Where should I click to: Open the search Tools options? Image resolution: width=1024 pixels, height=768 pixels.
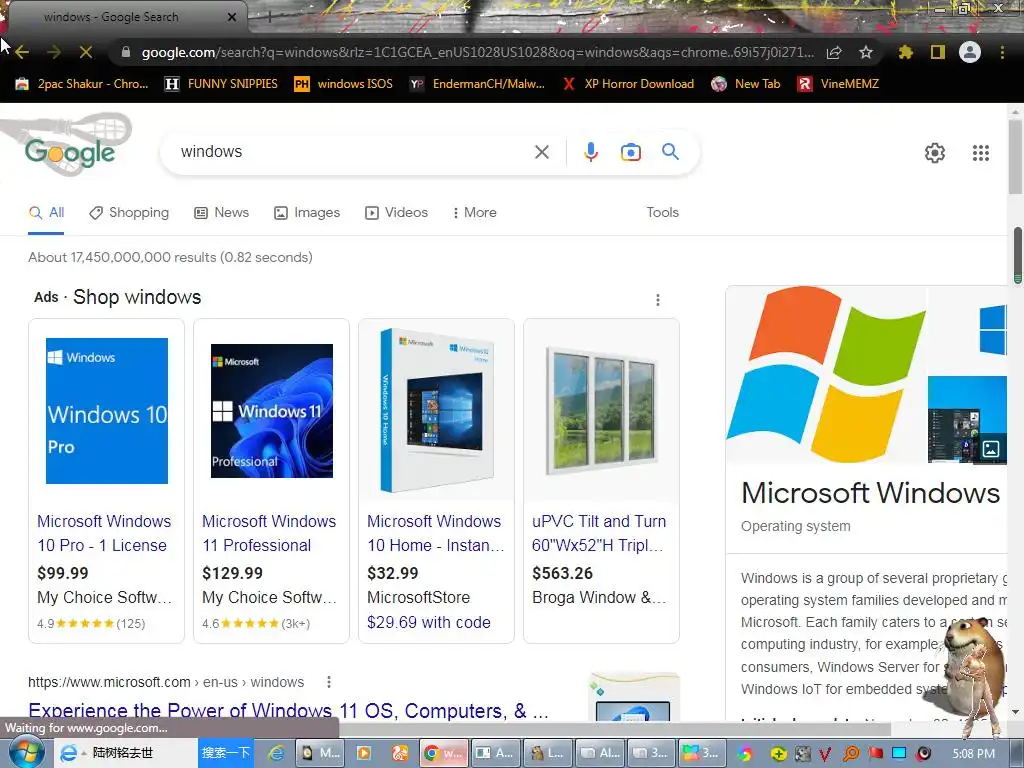(662, 213)
